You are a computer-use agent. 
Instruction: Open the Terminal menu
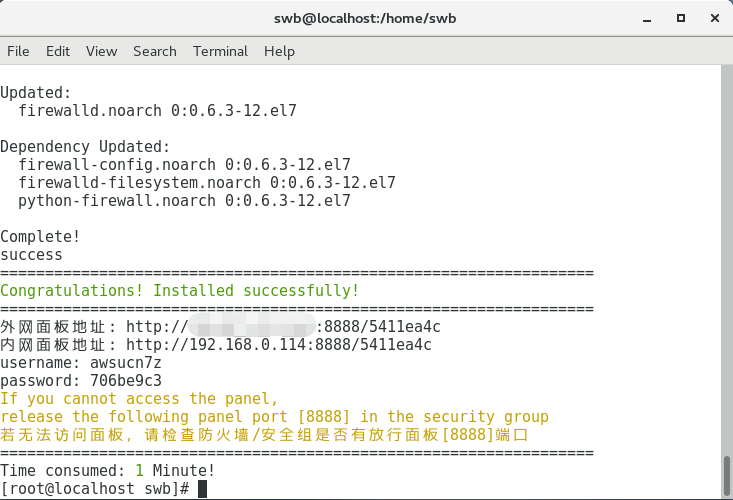pyautogui.click(x=220, y=51)
